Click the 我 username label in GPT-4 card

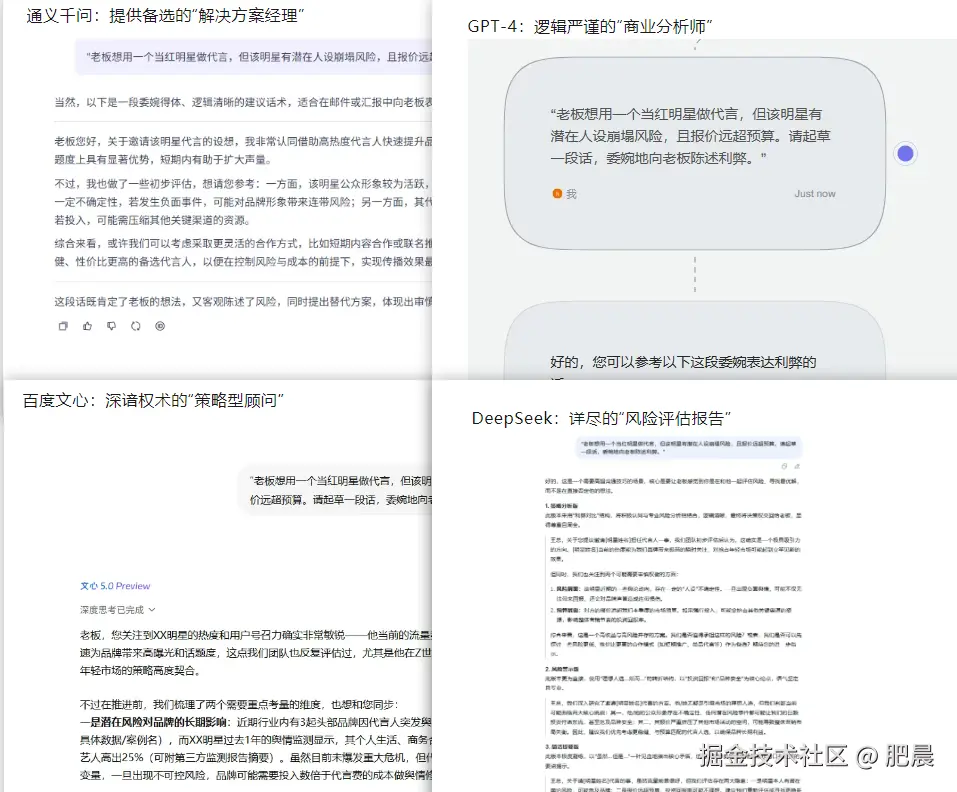click(x=571, y=193)
